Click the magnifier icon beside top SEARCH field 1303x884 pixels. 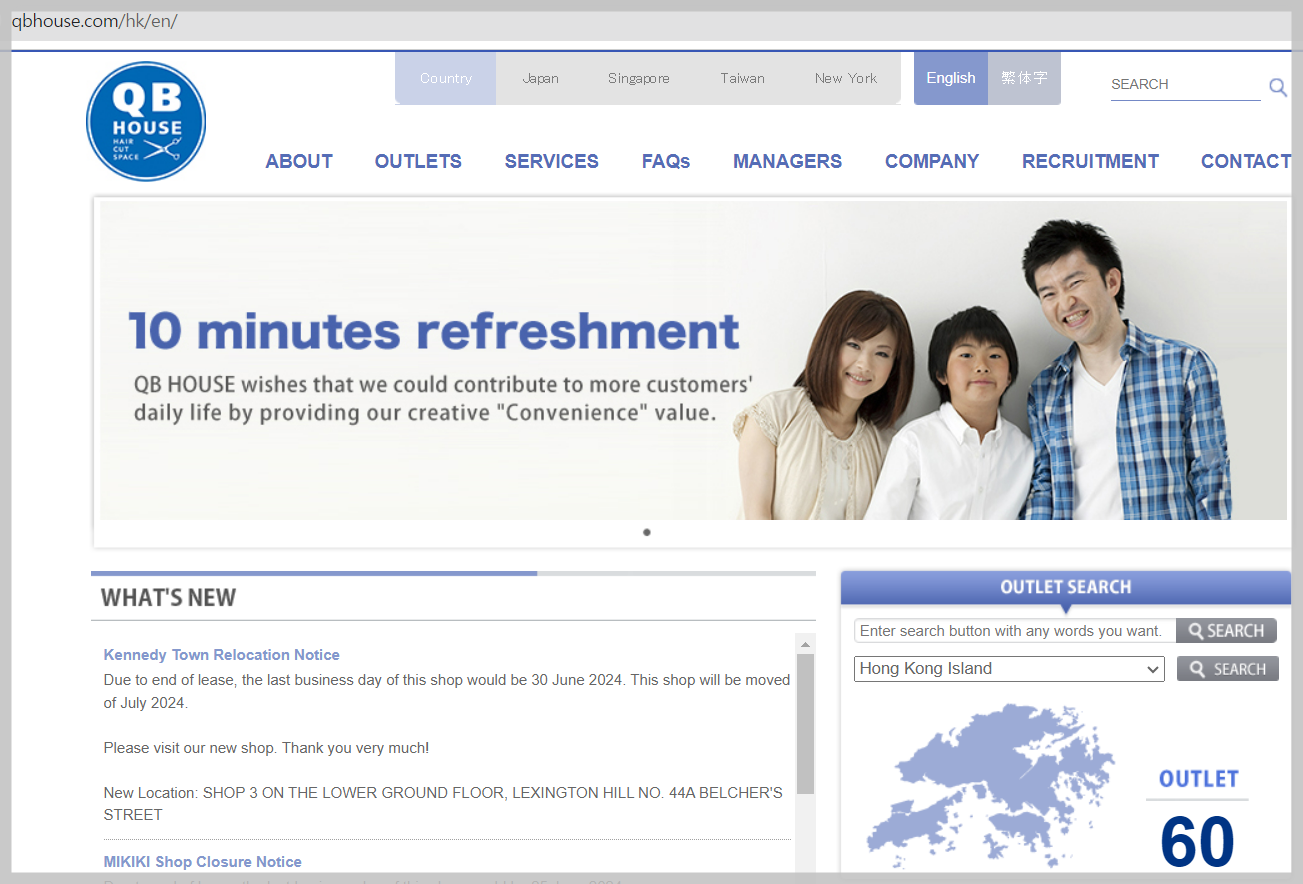[1278, 87]
